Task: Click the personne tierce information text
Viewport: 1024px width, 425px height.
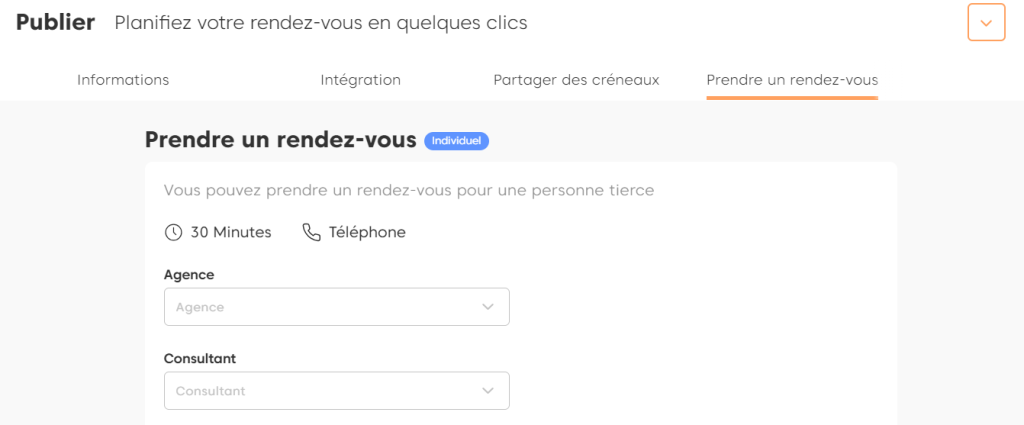Action: (409, 190)
